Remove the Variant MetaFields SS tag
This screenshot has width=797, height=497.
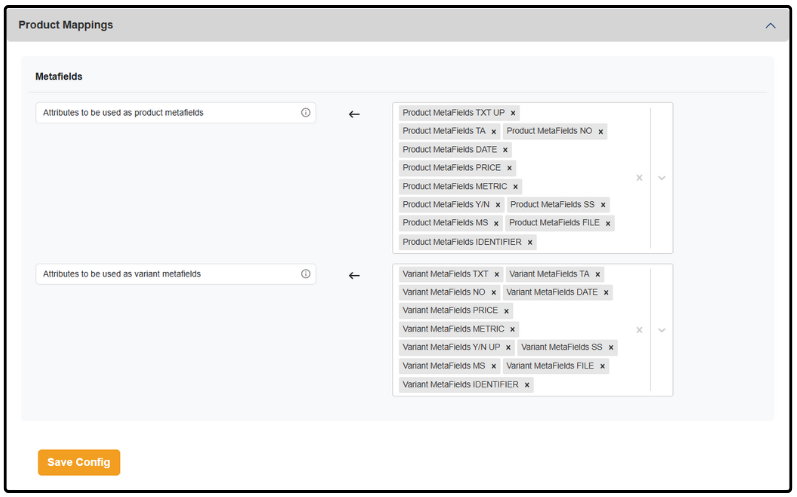pyautogui.click(x=611, y=348)
